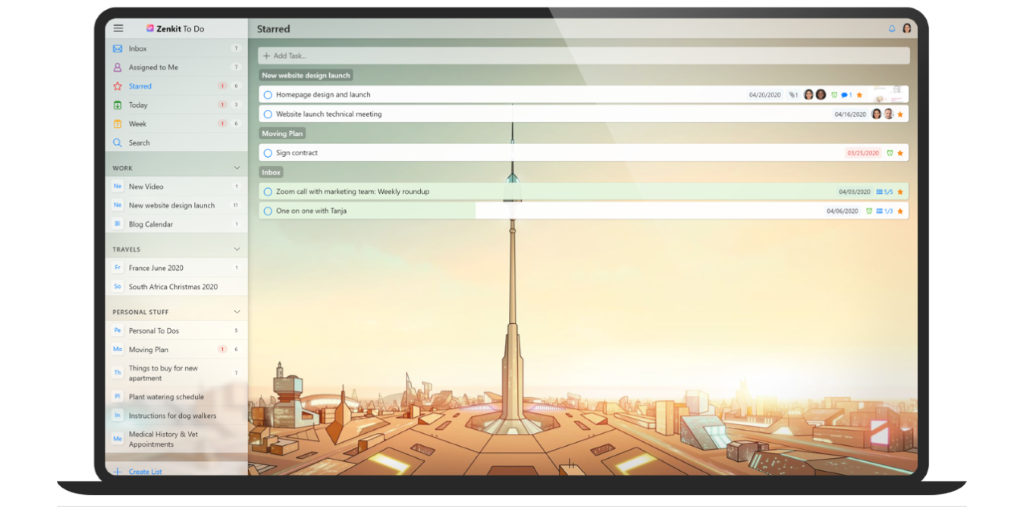
Task: Open Assigned to Me list
Action: pyautogui.click(x=176, y=67)
